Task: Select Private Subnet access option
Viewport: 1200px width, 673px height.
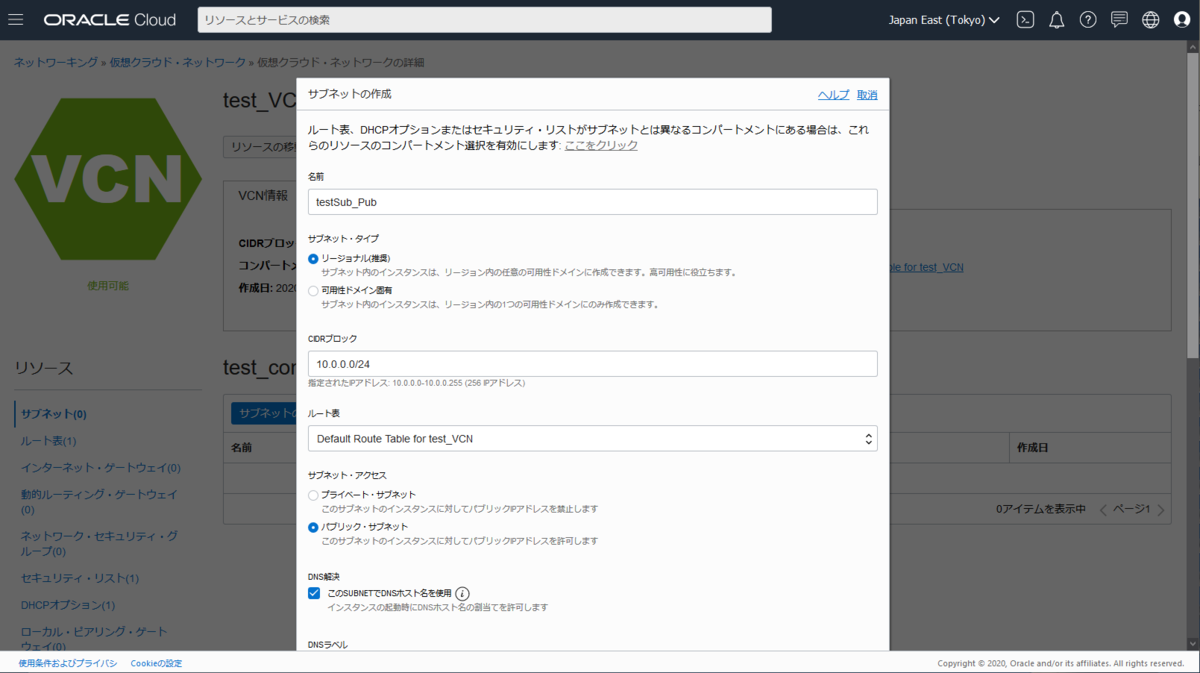Action: pyautogui.click(x=314, y=495)
